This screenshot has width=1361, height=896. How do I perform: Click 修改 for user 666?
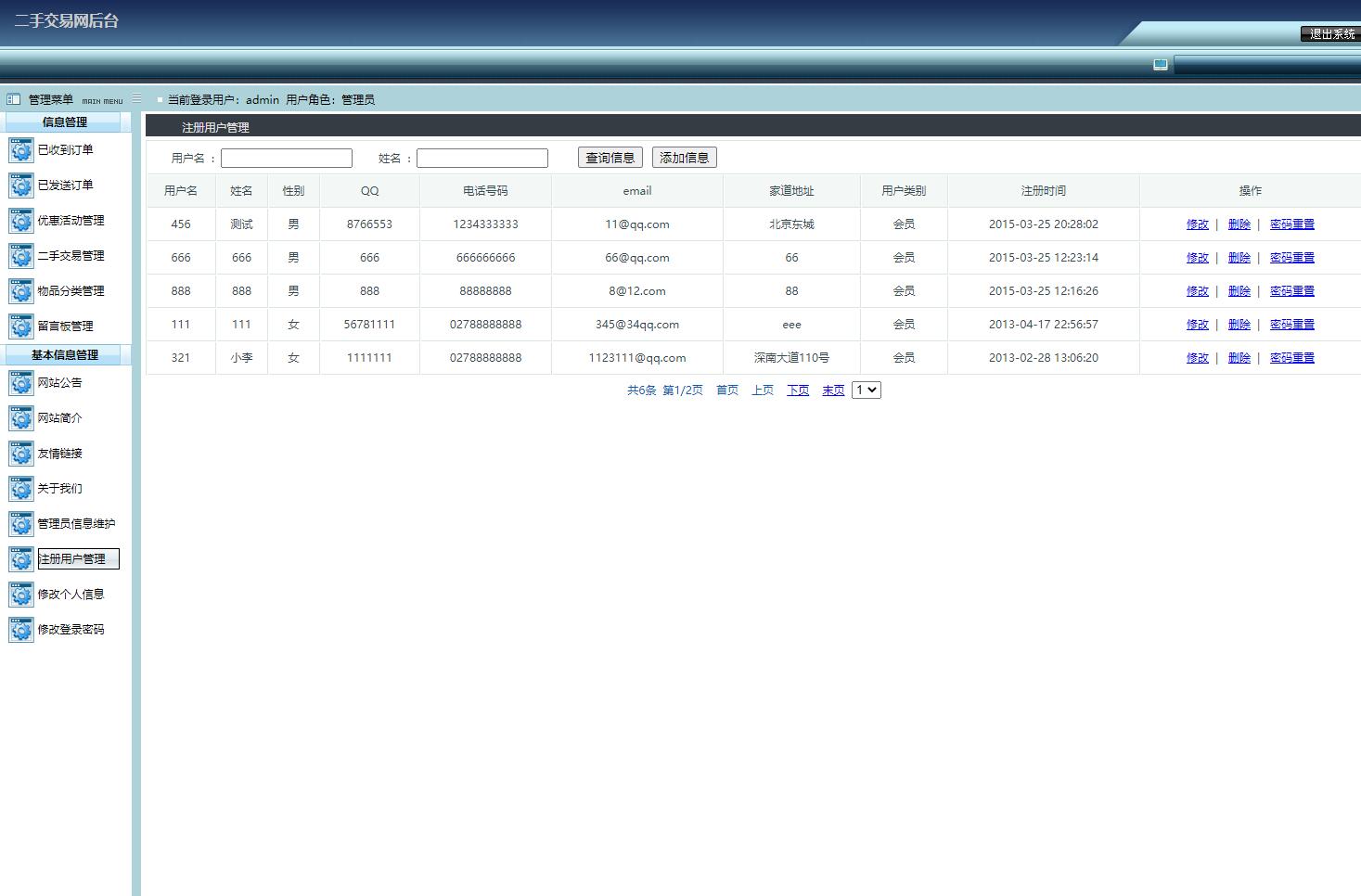pyautogui.click(x=1198, y=258)
